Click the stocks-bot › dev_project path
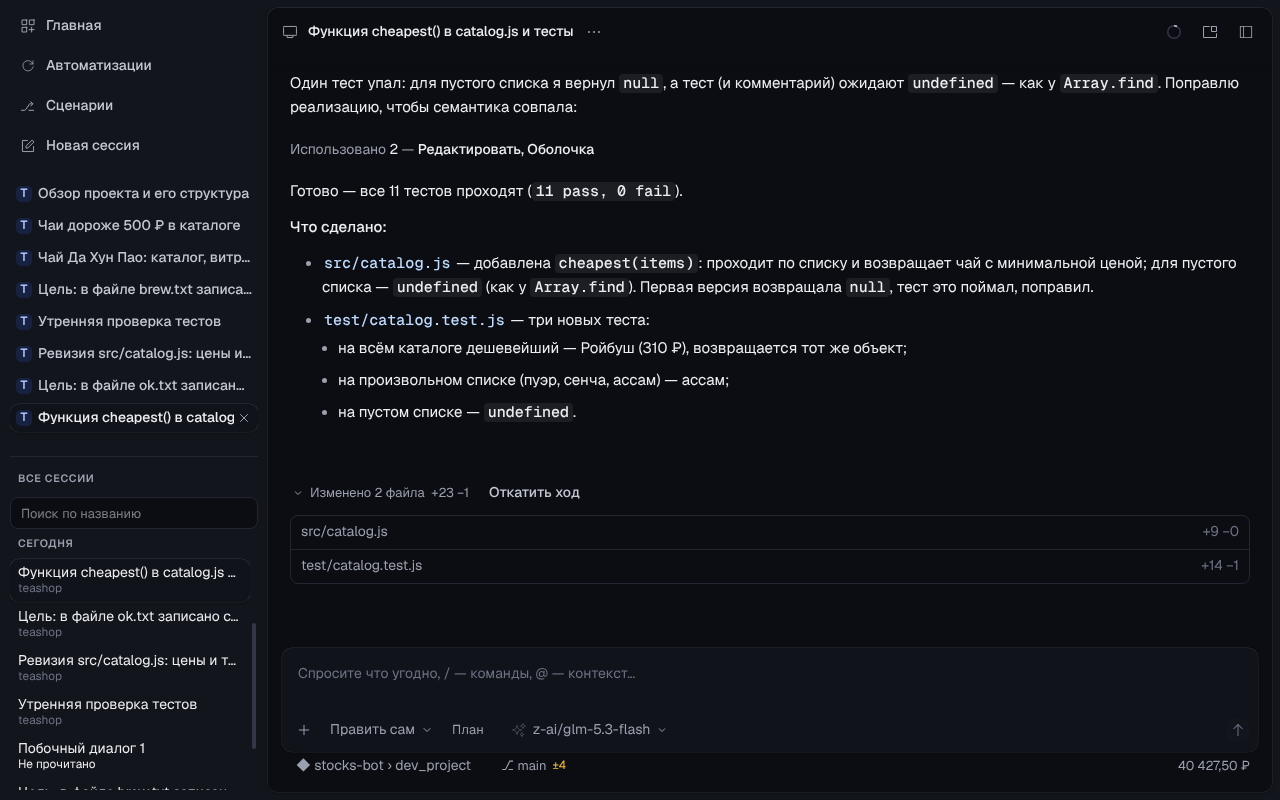 [384, 765]
